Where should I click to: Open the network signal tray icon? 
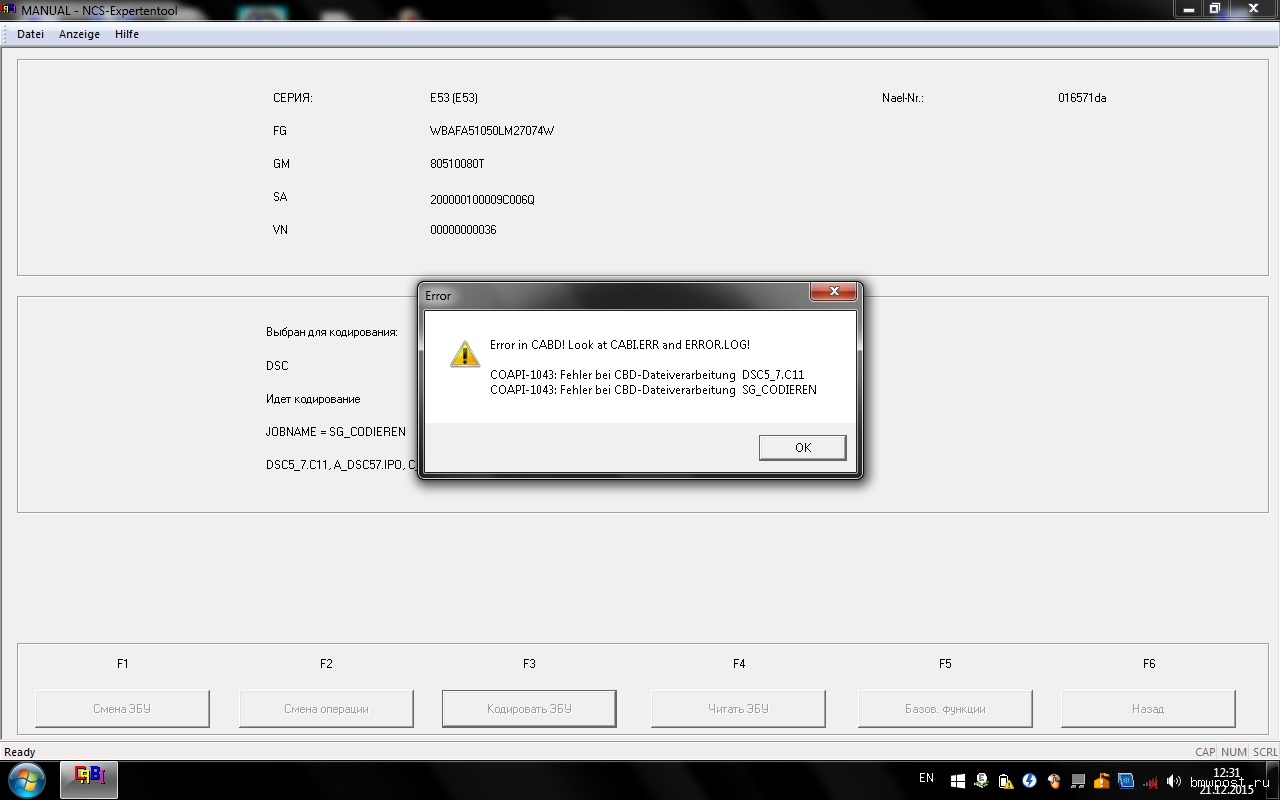(1150, 781)
